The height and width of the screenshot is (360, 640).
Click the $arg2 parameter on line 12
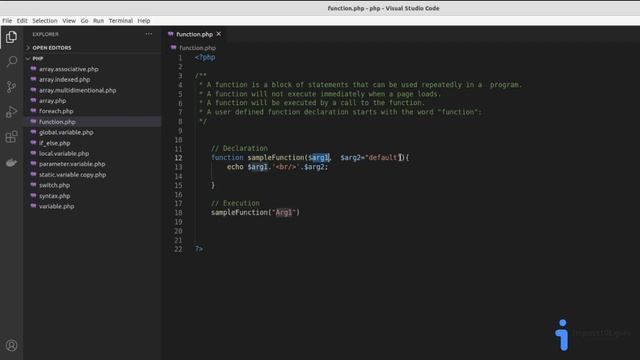tap(351, 158)
